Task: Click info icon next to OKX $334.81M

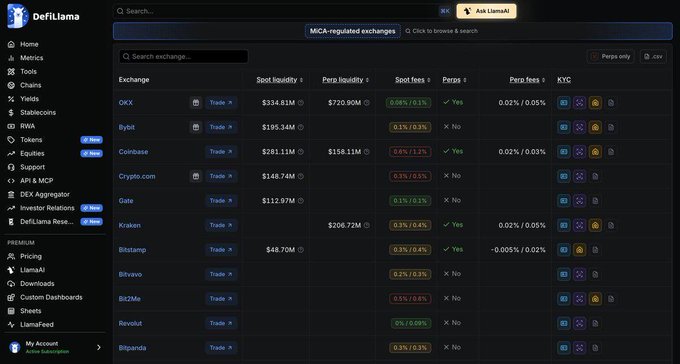Action: click(x=301, y=103)
